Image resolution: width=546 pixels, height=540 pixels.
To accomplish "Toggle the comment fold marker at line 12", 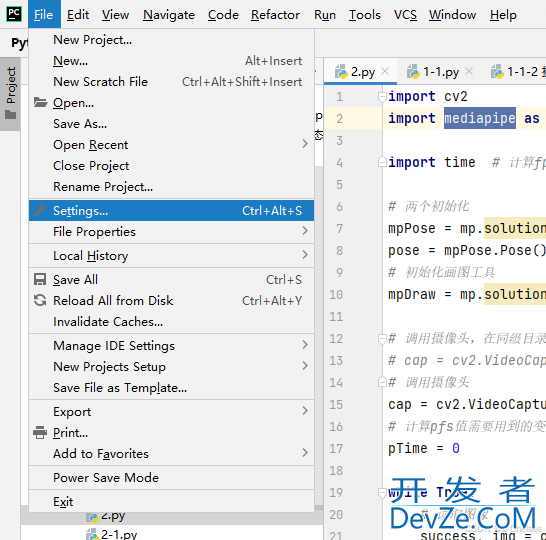I will (x=382, y=338).
